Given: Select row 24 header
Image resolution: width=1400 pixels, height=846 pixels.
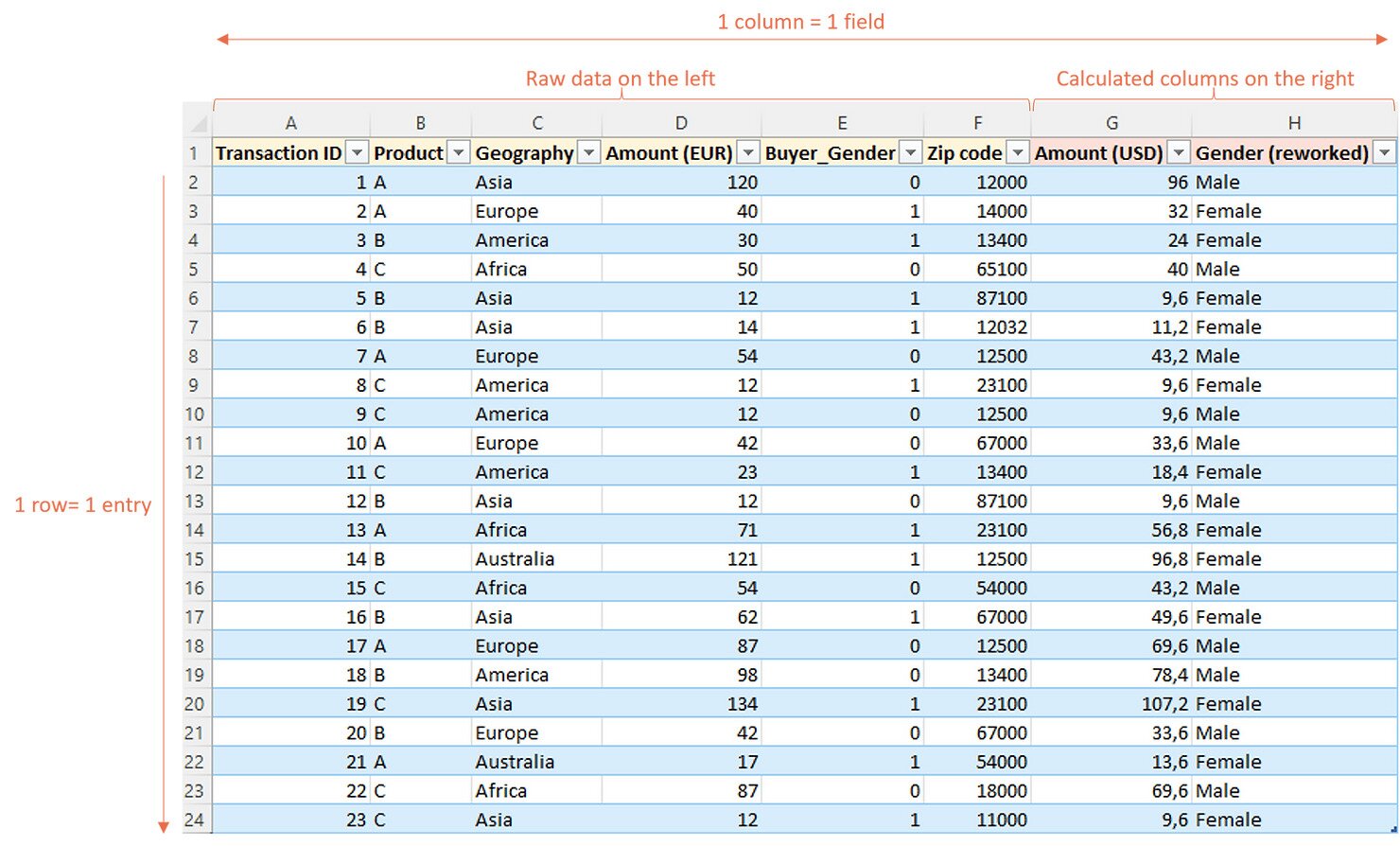Looking at the screenshot, I should point(194,820).
